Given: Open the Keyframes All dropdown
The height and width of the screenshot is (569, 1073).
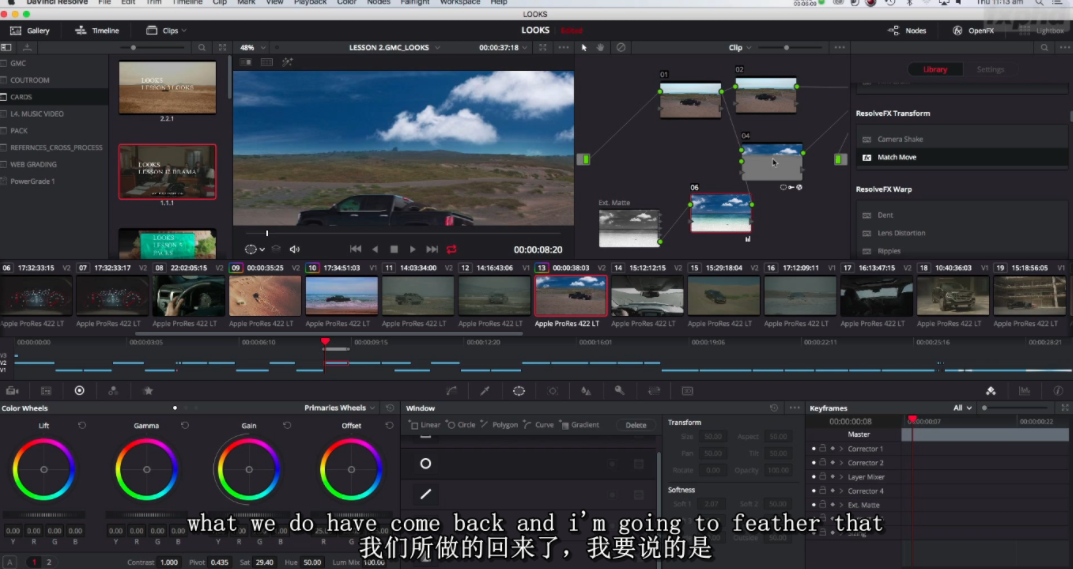Looking at the screenshot, I should (963, 407).
